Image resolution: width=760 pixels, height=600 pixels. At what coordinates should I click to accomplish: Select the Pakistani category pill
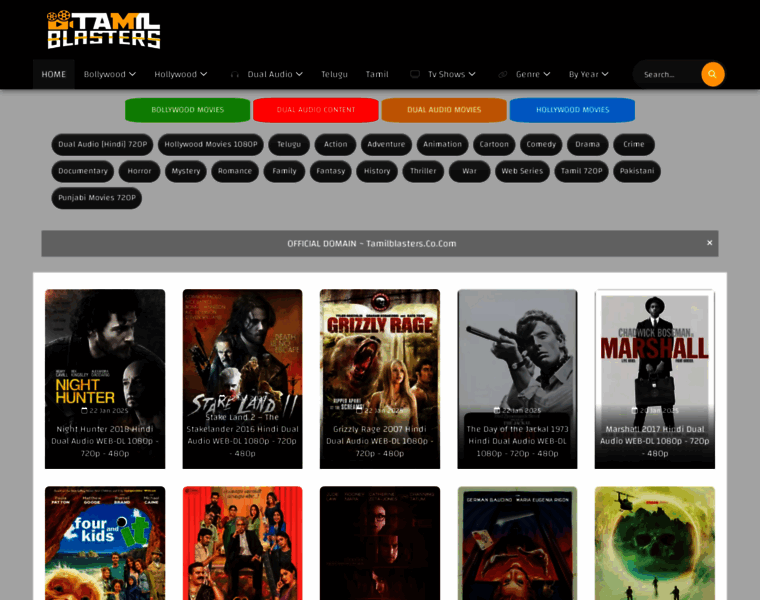[x=637, y=171]
